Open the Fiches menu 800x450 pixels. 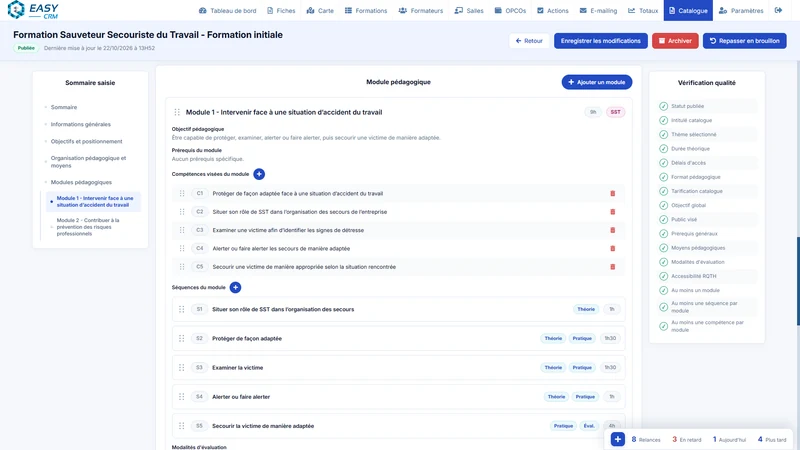(281, 10)
